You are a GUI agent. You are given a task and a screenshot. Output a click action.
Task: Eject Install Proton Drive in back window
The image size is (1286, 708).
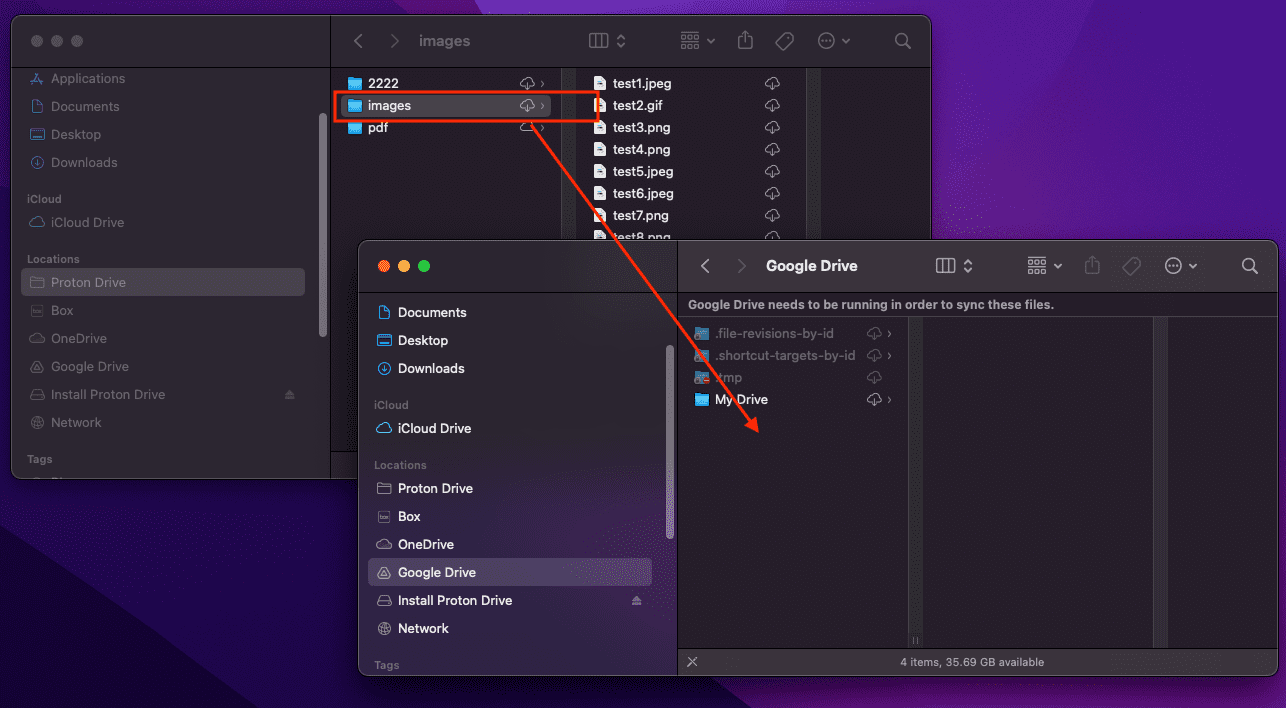(290, 394)
